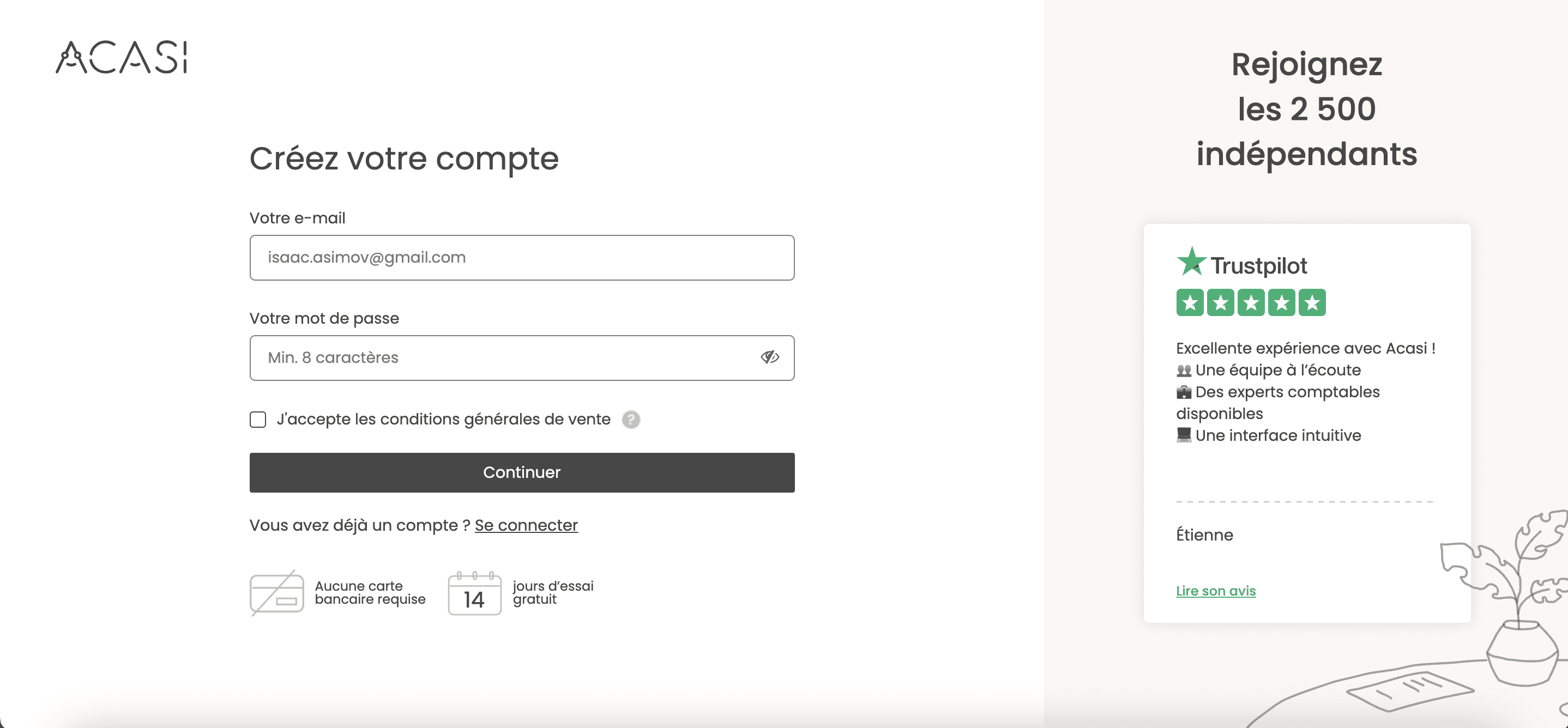Click the Trustpilot green star logo
1568x728 pixels.
click(x=1191, y=262)
